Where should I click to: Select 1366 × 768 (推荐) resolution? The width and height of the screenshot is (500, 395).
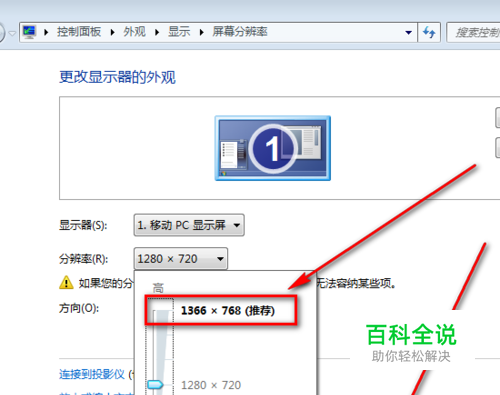[228, 311]
